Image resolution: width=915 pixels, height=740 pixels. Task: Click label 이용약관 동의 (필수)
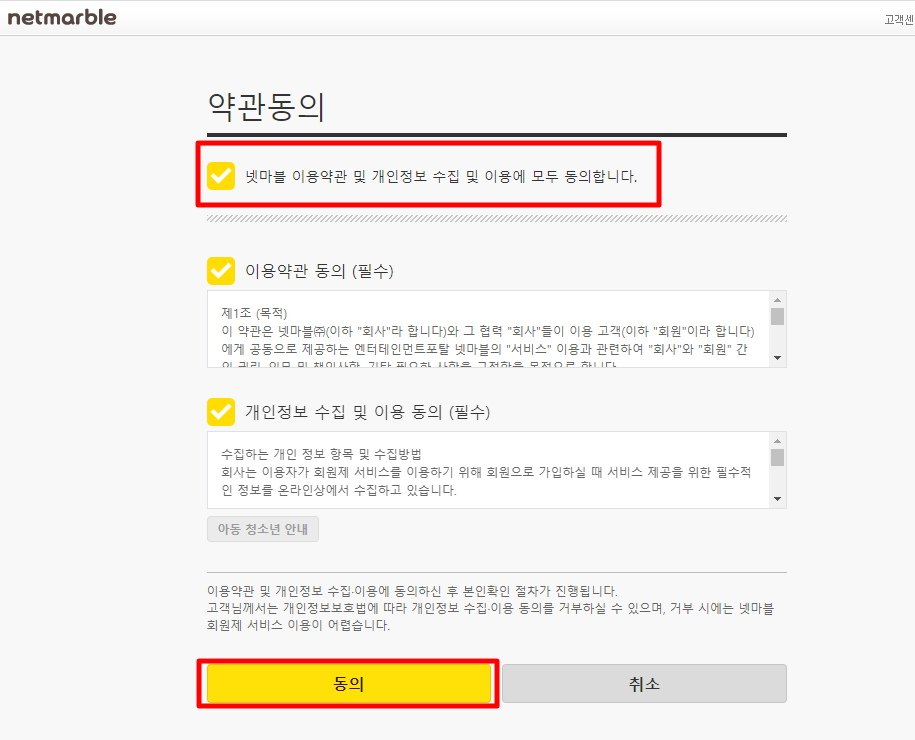(x=319, y=271)
